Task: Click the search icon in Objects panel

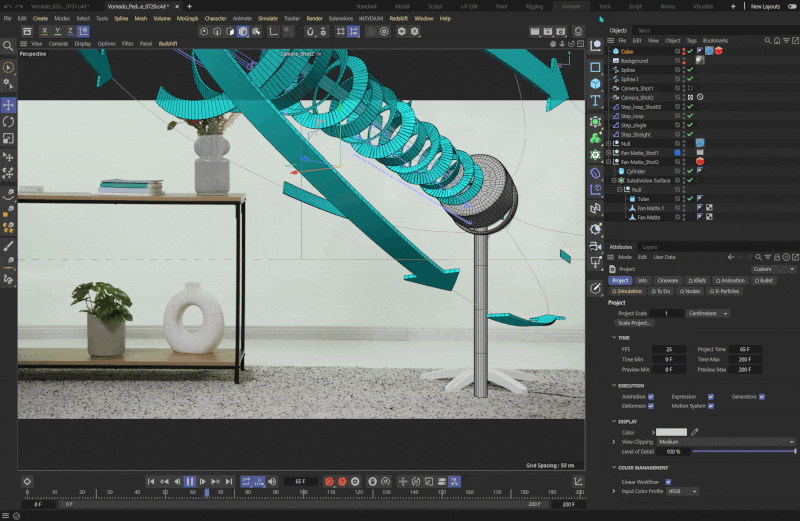Action: (767, 40)
